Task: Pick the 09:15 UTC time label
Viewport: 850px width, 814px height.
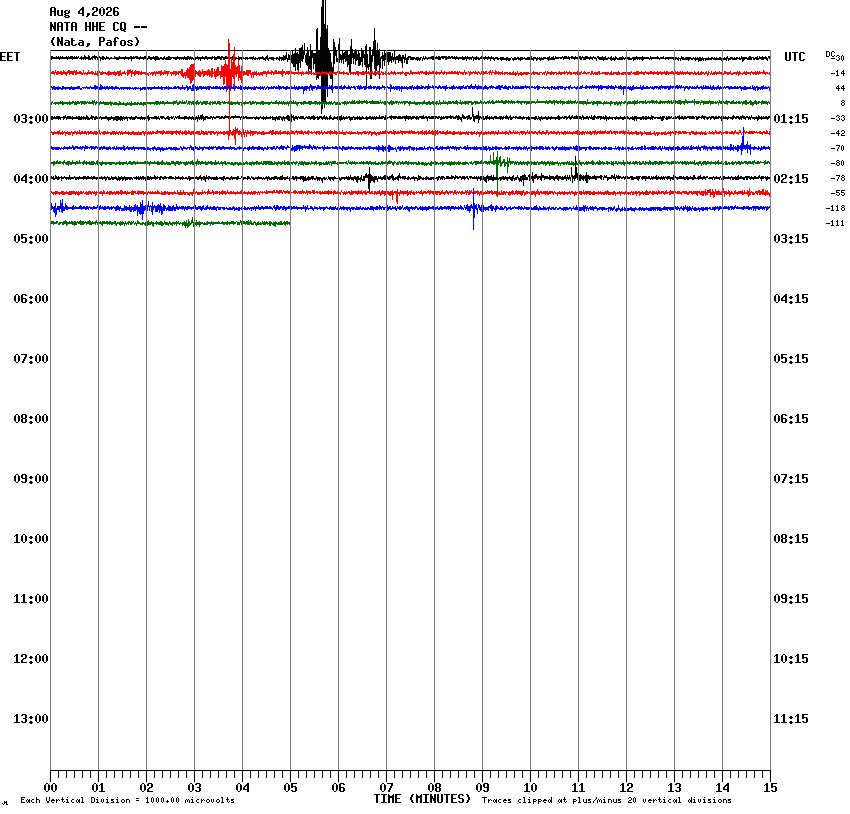Action: (791, 599)
